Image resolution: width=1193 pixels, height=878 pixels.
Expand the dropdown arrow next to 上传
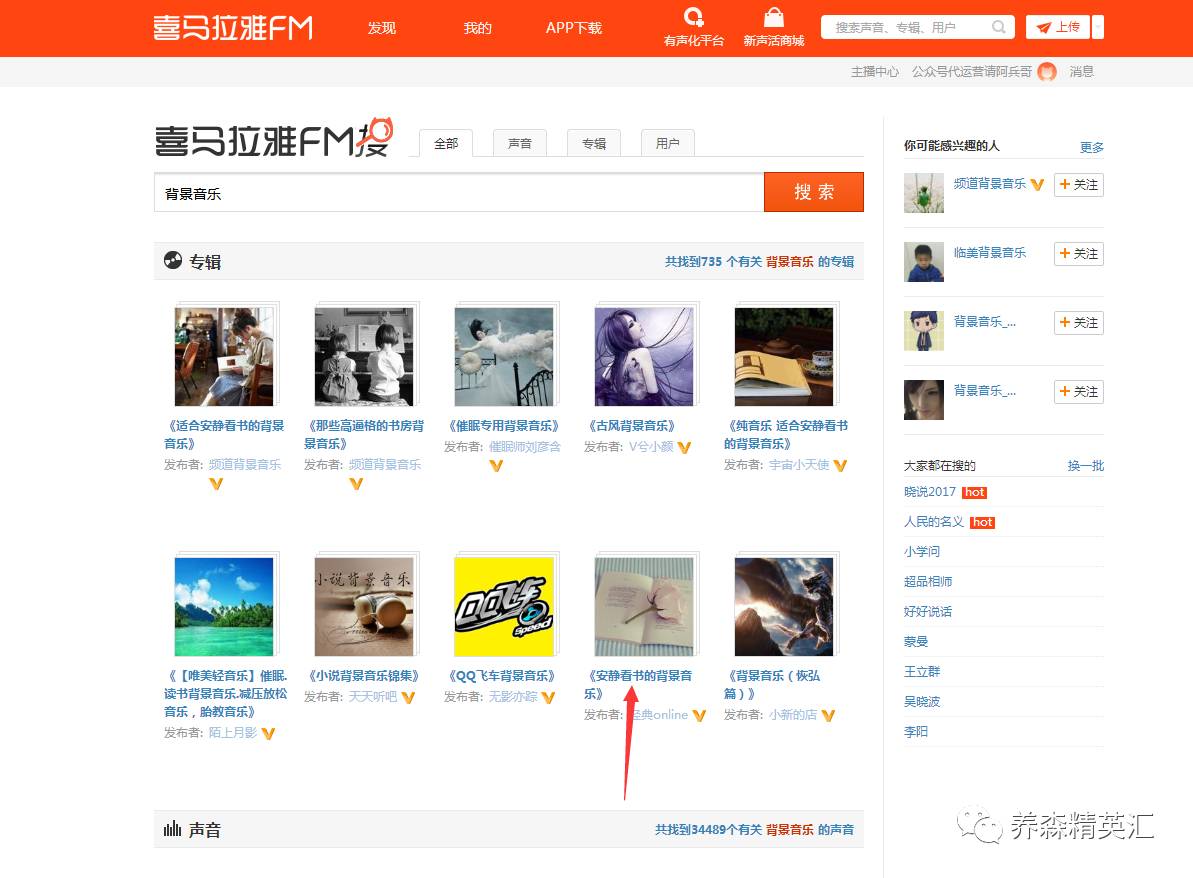[1098, 27]
